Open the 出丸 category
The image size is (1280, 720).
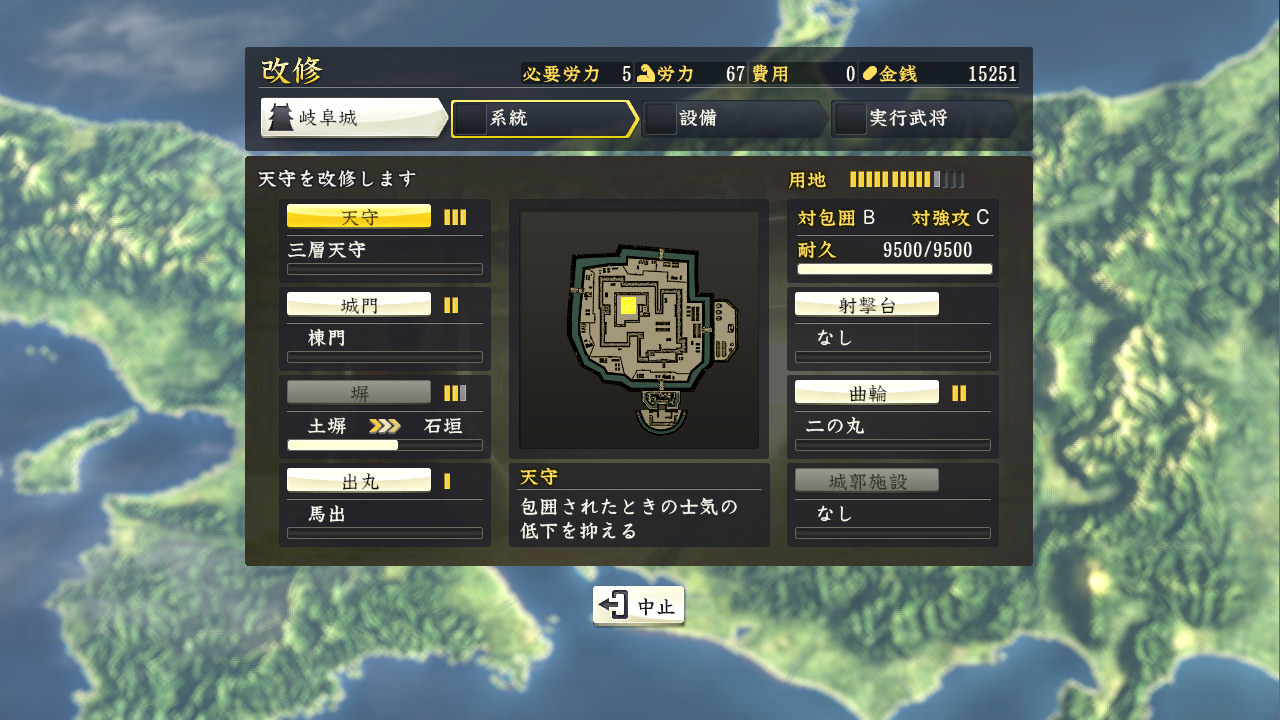[x=359, y=481]
